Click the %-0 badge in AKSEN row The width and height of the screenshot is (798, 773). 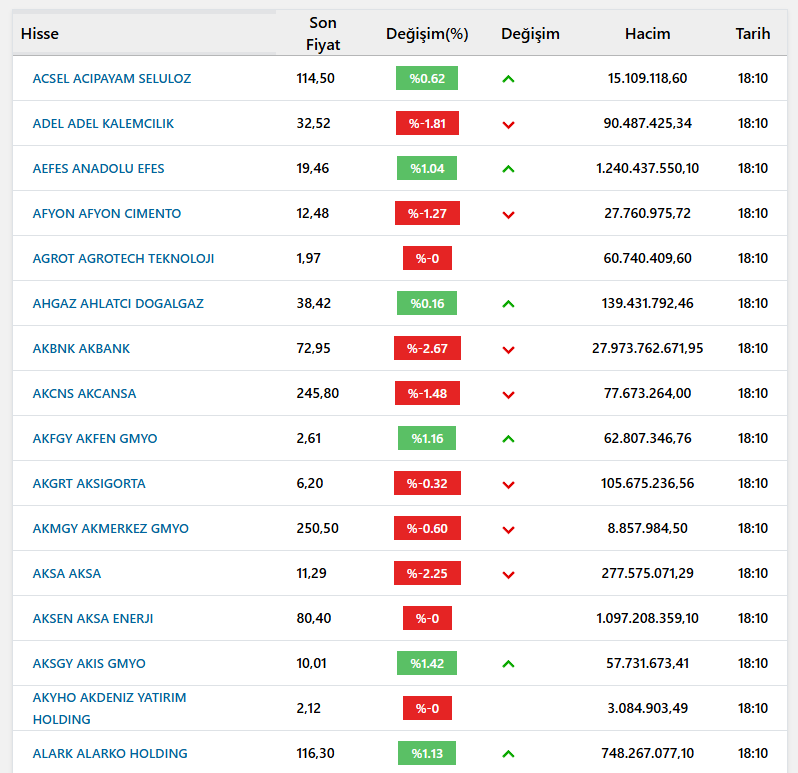coord(427,618)
